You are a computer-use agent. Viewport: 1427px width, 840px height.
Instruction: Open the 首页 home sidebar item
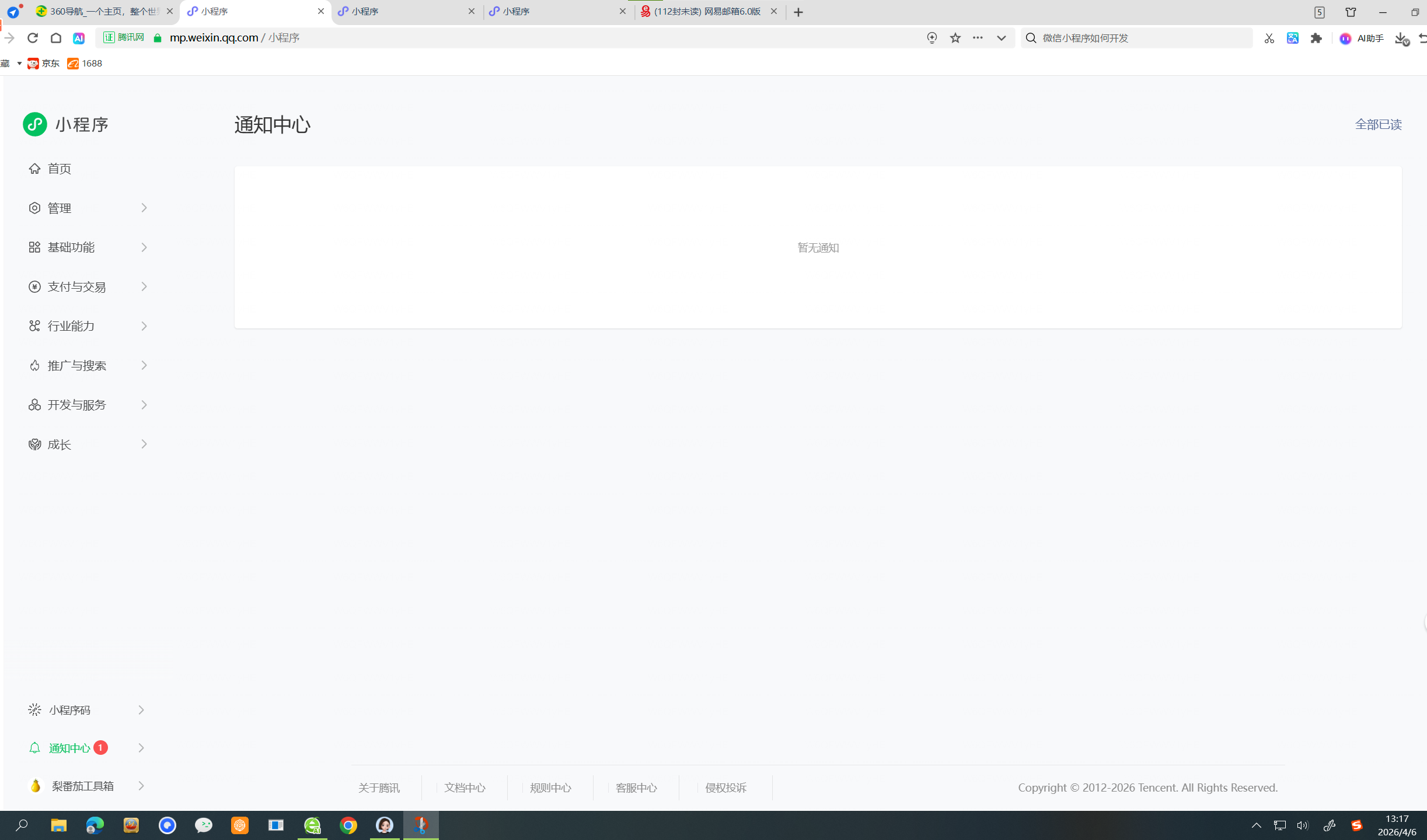pos(59,169)
